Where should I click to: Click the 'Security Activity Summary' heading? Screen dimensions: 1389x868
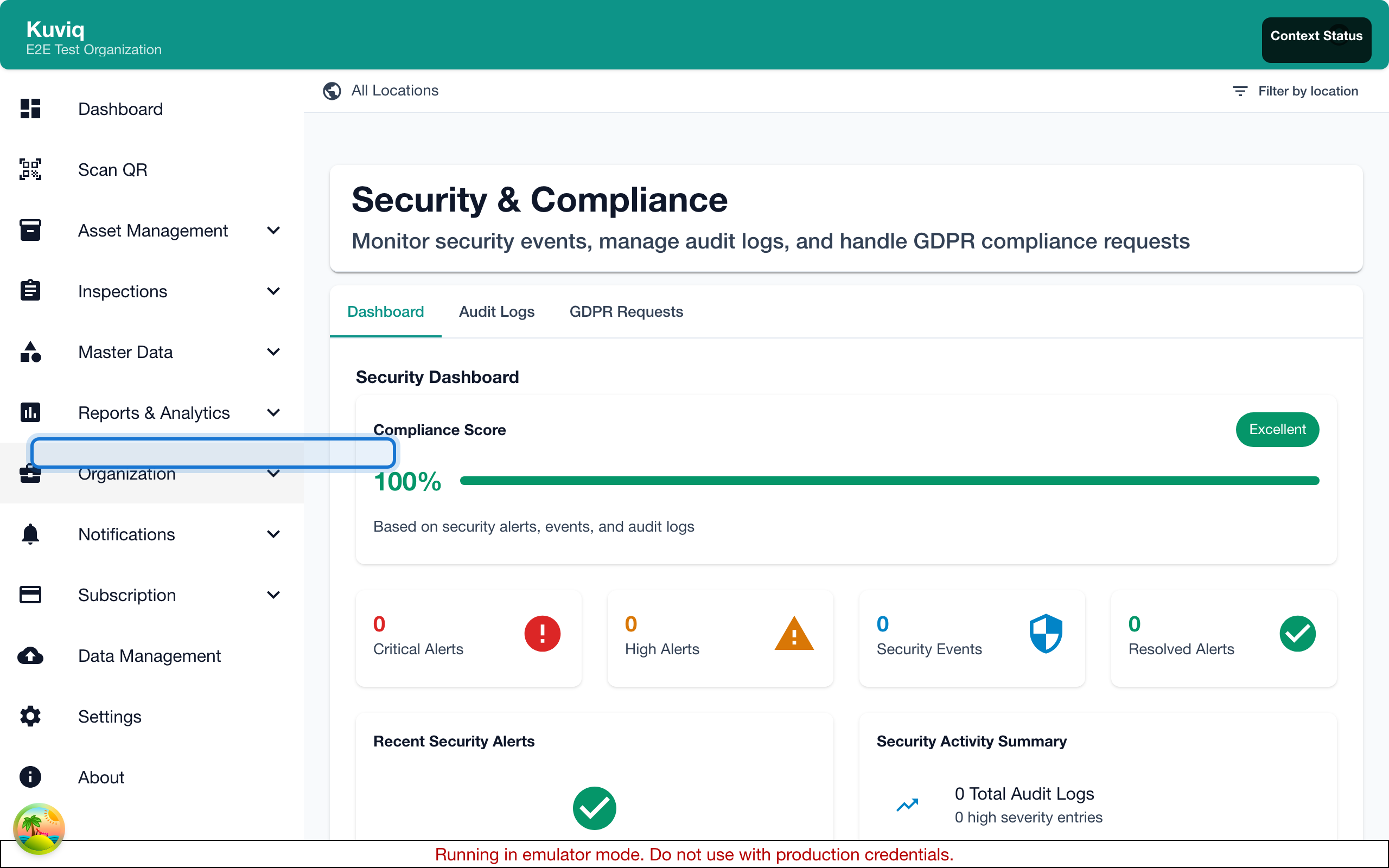(971, 741)
